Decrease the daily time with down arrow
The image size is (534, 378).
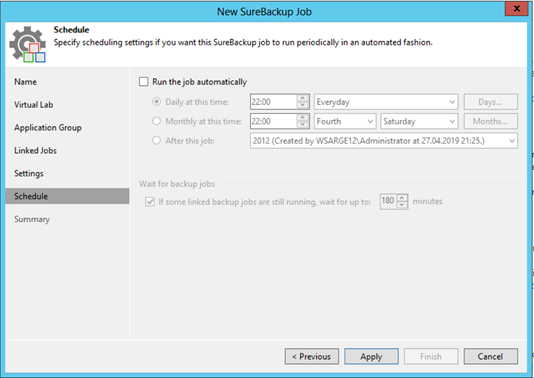302,105
